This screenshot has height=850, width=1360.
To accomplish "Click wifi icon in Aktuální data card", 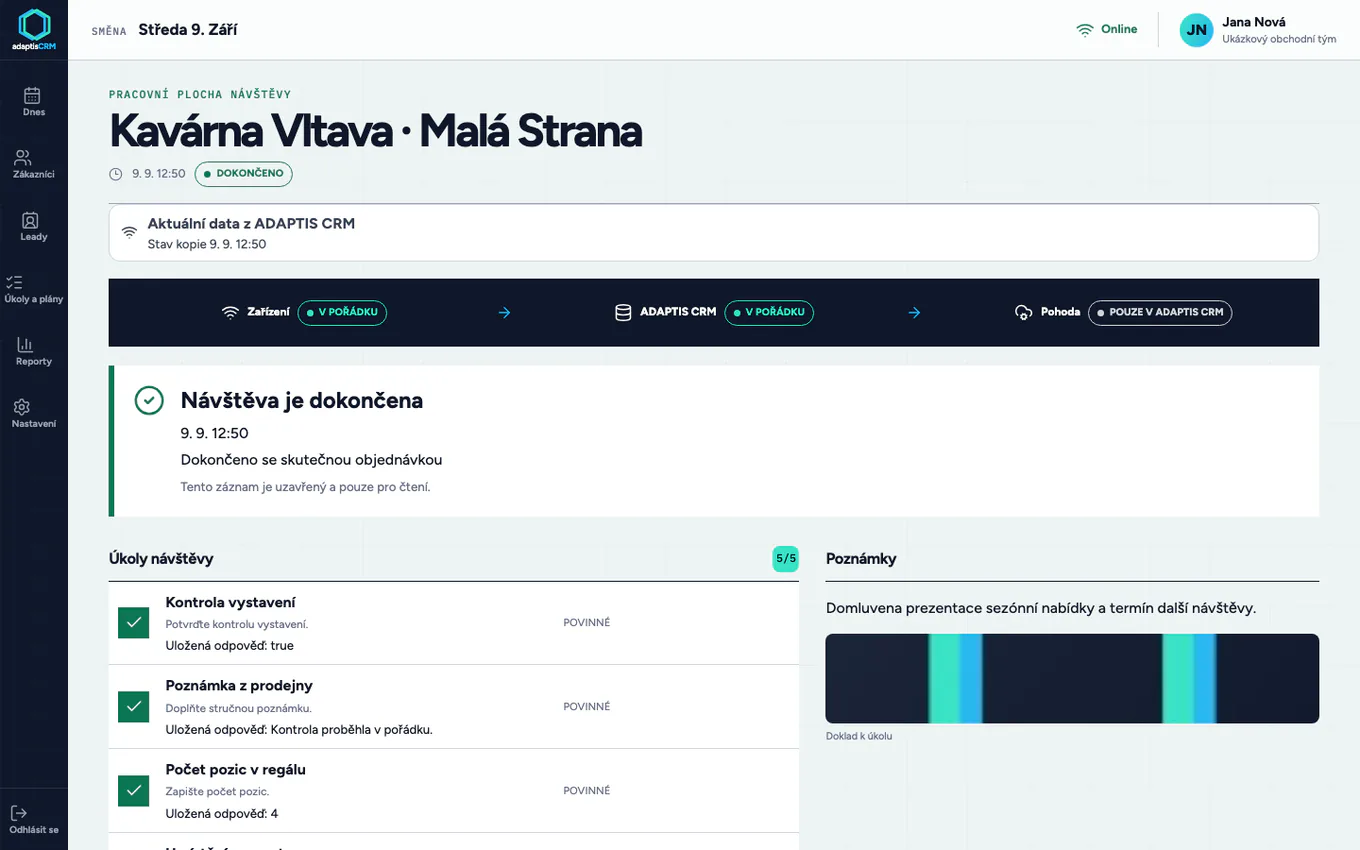I will (x=129, y=232).
